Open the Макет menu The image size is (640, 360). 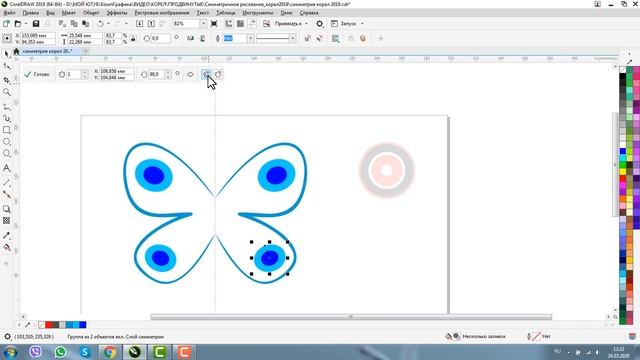(x=69, y=13)
